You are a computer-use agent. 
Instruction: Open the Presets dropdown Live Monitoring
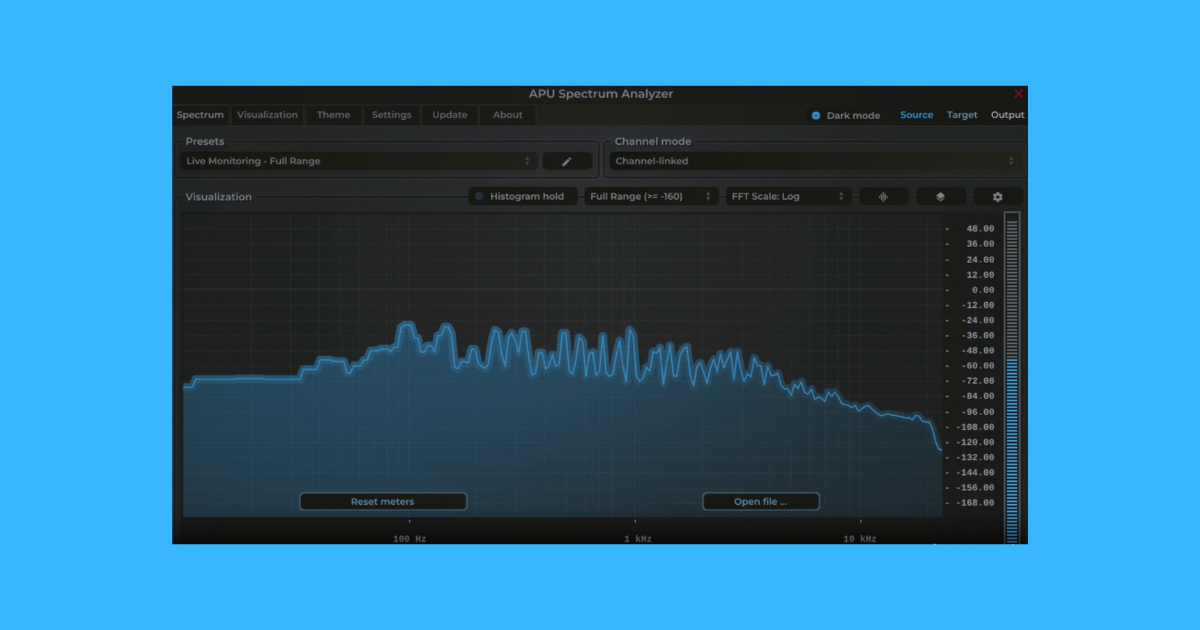point(358,161)
